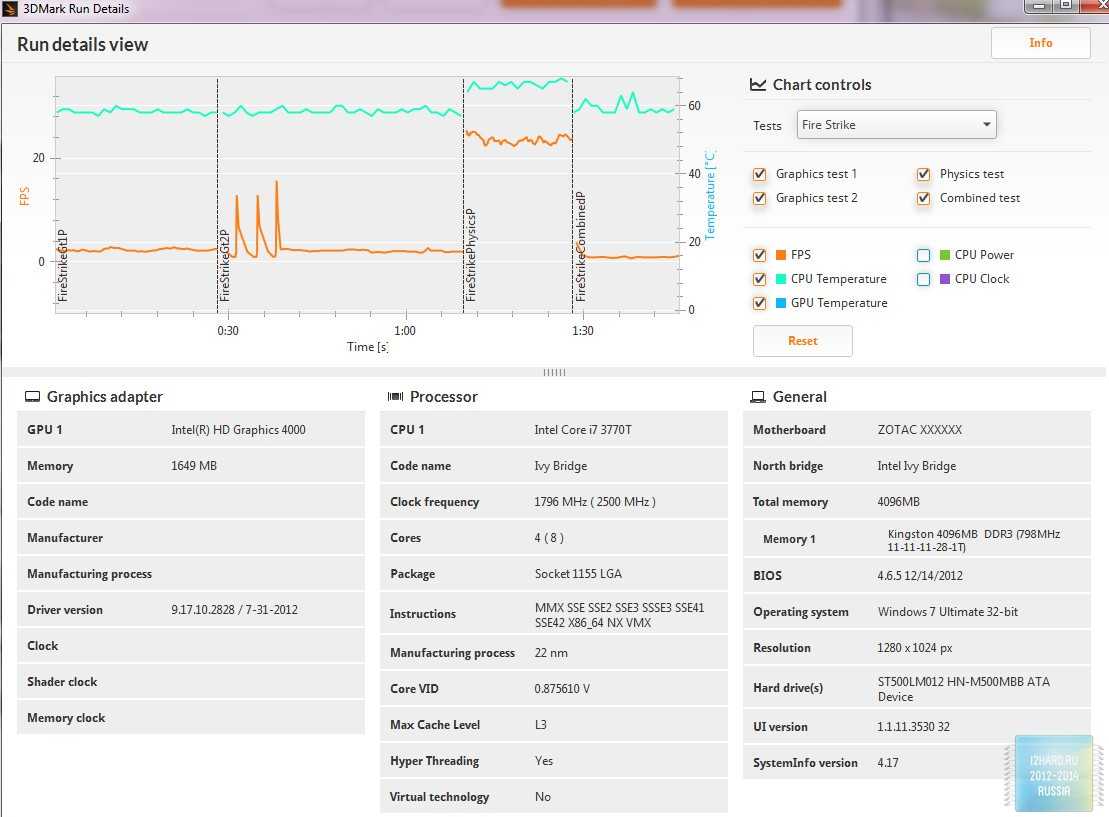Hide the GPU Temperature series
This screenshot has height=817, width=1109.
coord(760,303)
